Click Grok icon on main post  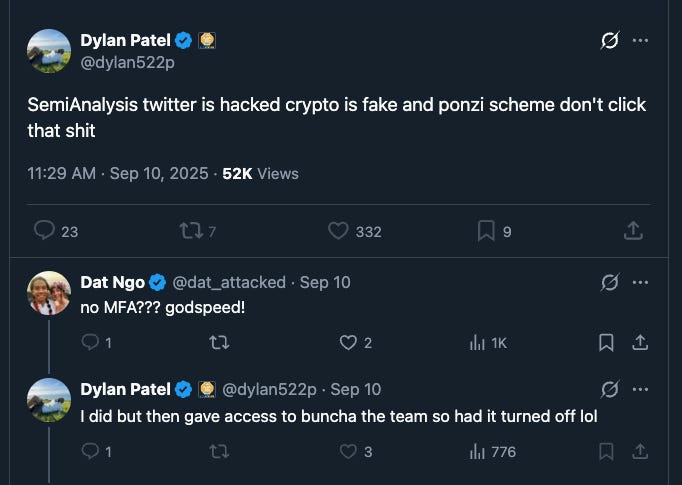pos(607,41)
